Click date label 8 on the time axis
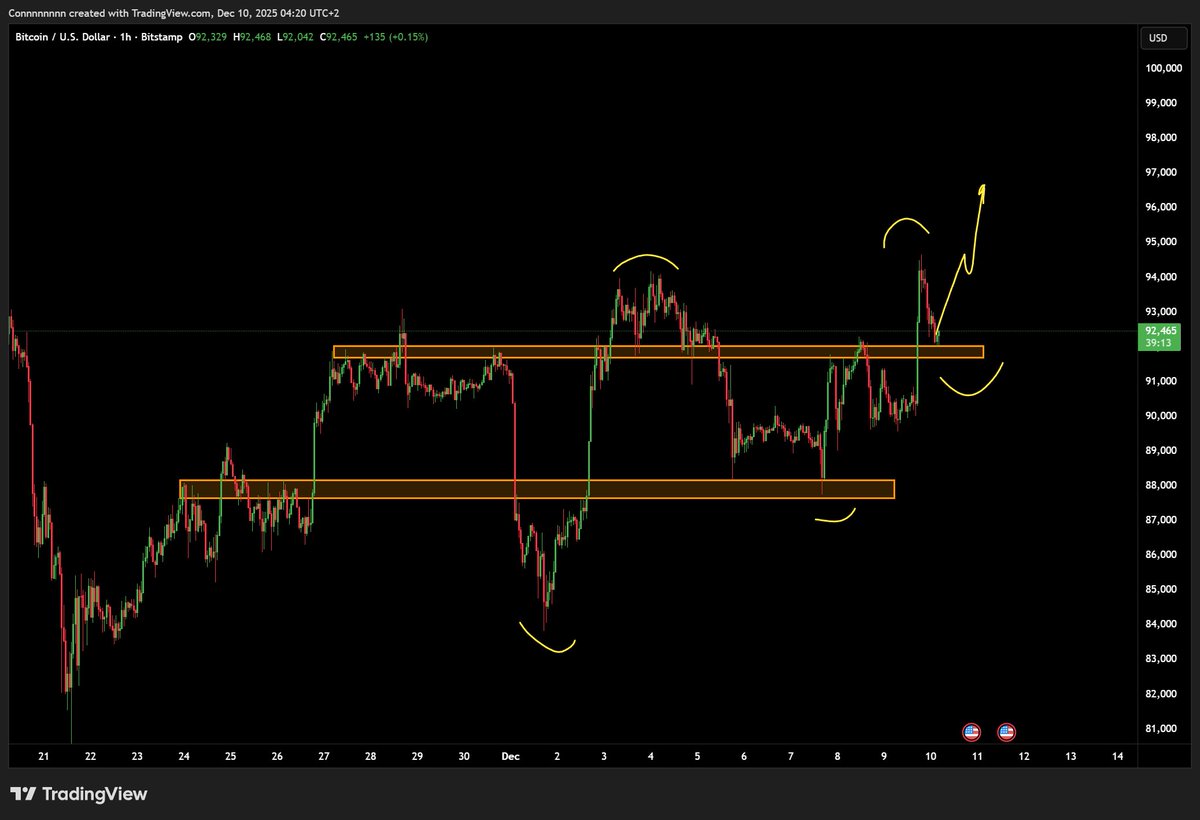 tap(837, 757)
